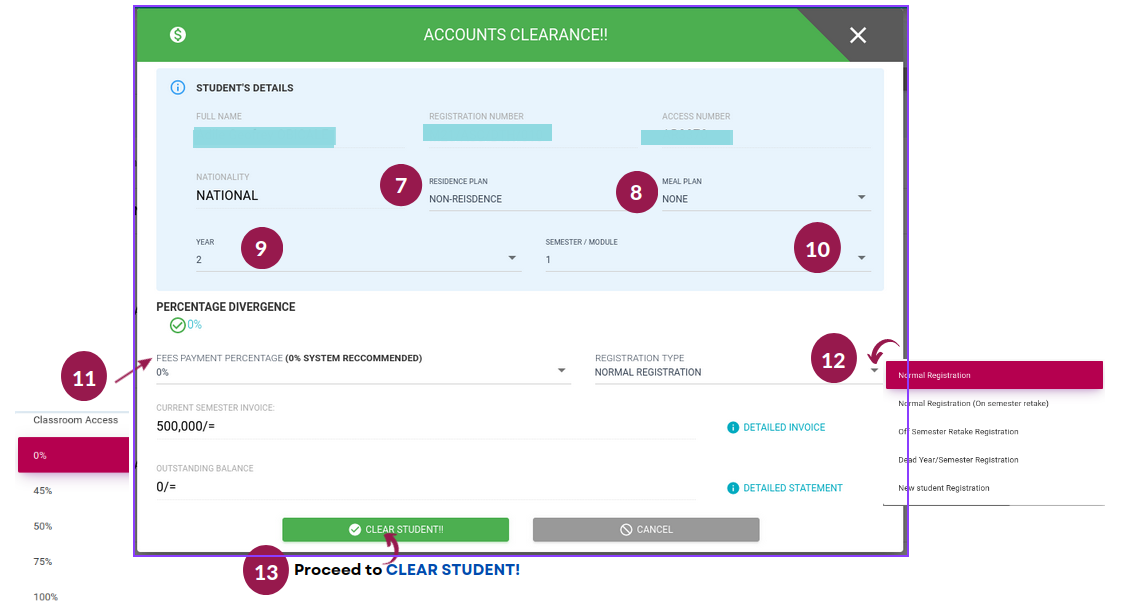Click the dollar icon in header
The height and width of the screenshot is (616, 1121).
pos(178,34)
